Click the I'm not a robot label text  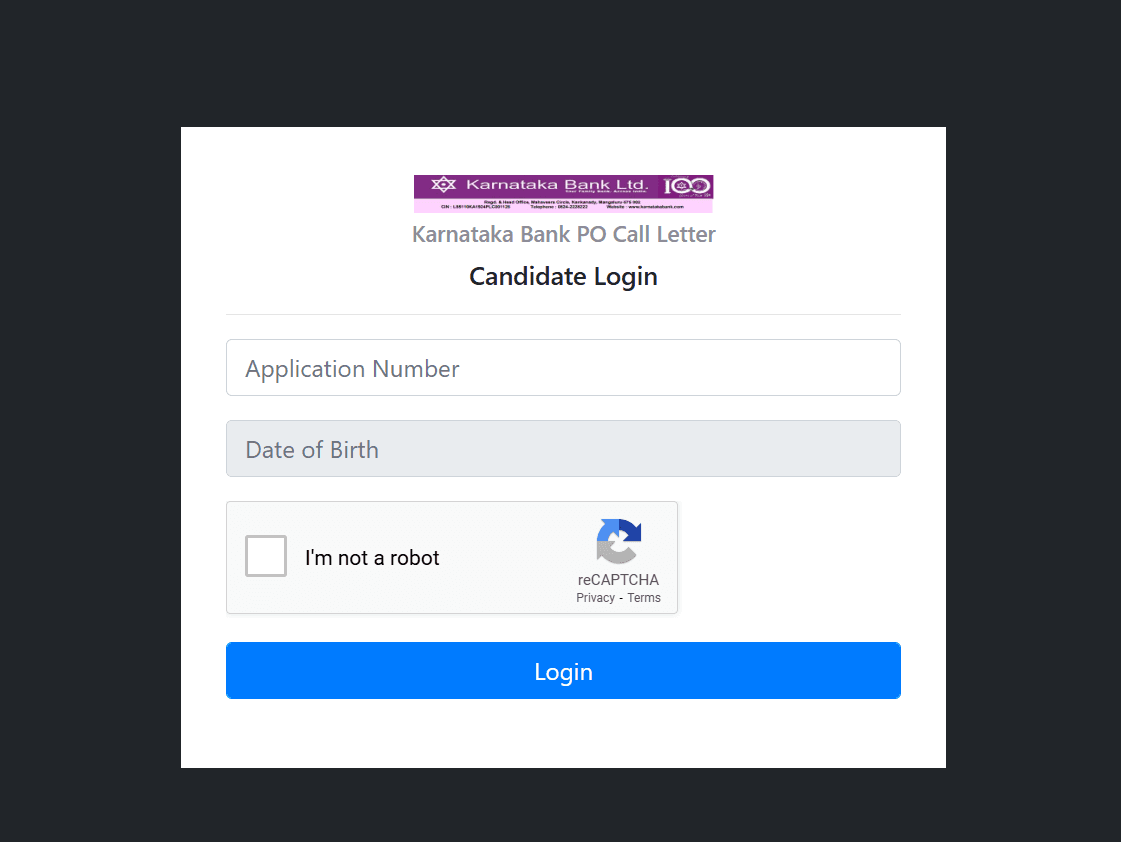tap(372, 558)
